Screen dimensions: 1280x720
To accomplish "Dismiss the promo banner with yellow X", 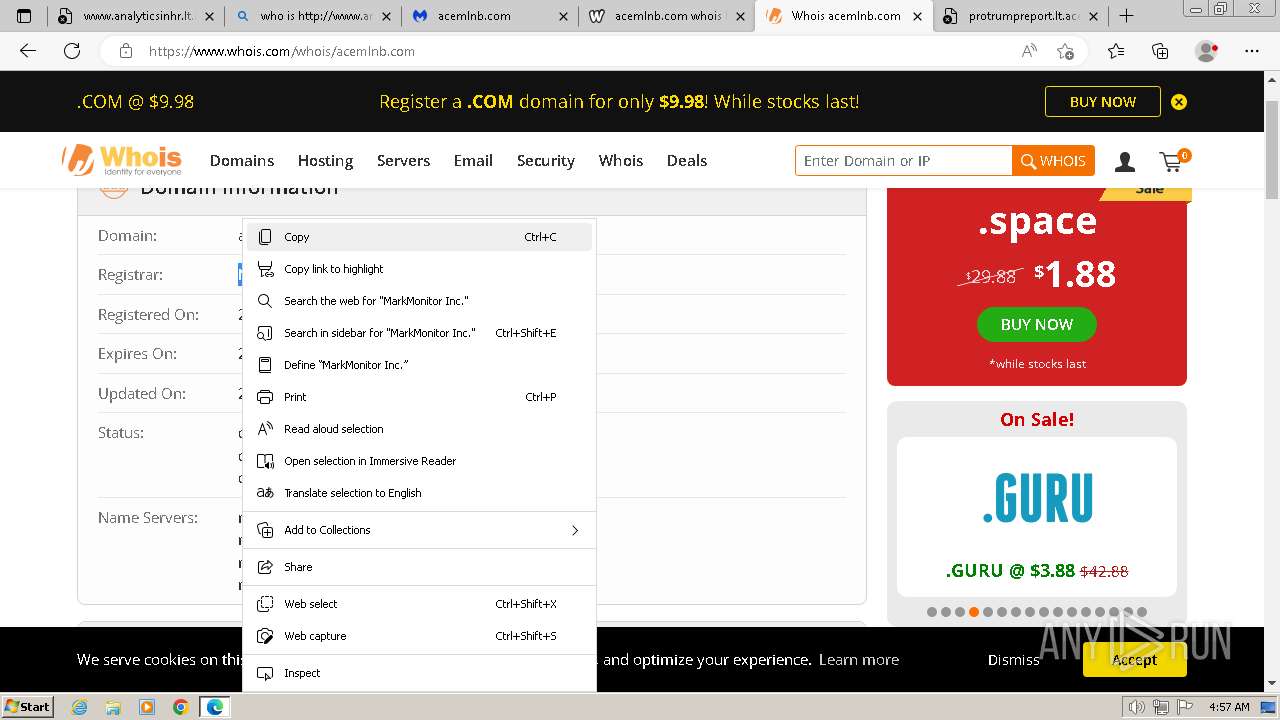I will coord(1179,102).
